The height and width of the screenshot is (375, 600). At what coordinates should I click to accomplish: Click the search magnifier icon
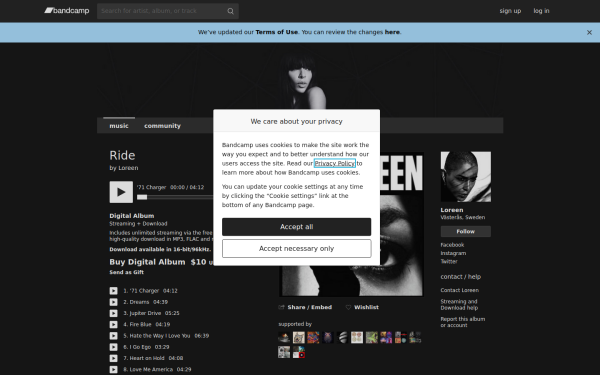[230, 11]
